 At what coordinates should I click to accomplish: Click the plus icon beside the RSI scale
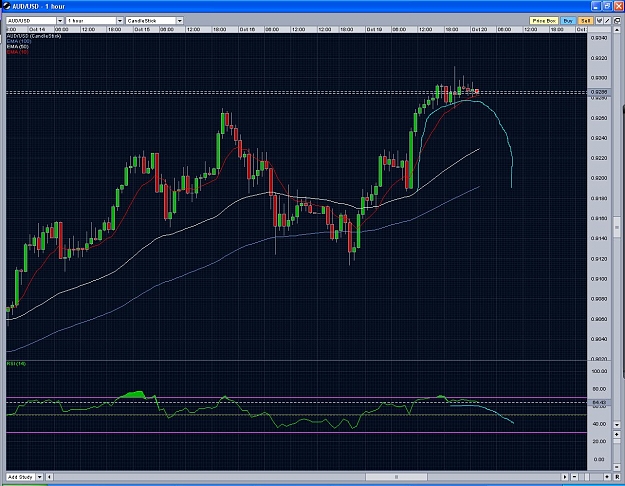coord(617,434)
